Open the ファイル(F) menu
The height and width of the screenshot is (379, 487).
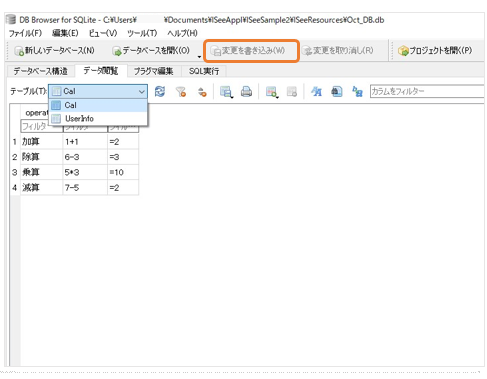pyautogui.click(x=25, y=33)
